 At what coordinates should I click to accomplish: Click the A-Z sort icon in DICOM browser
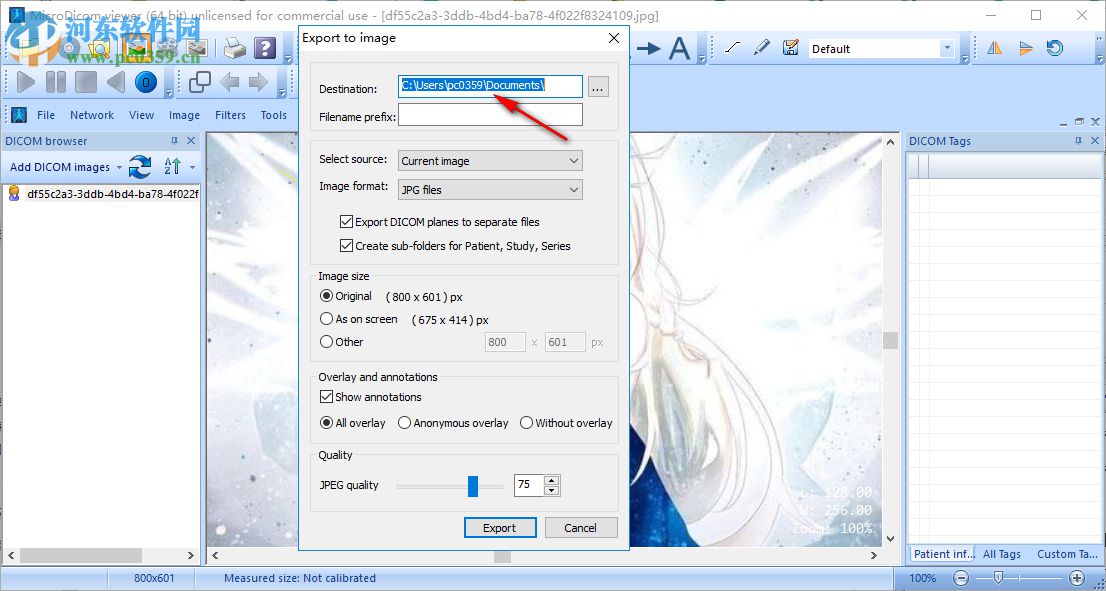point(173,166)
